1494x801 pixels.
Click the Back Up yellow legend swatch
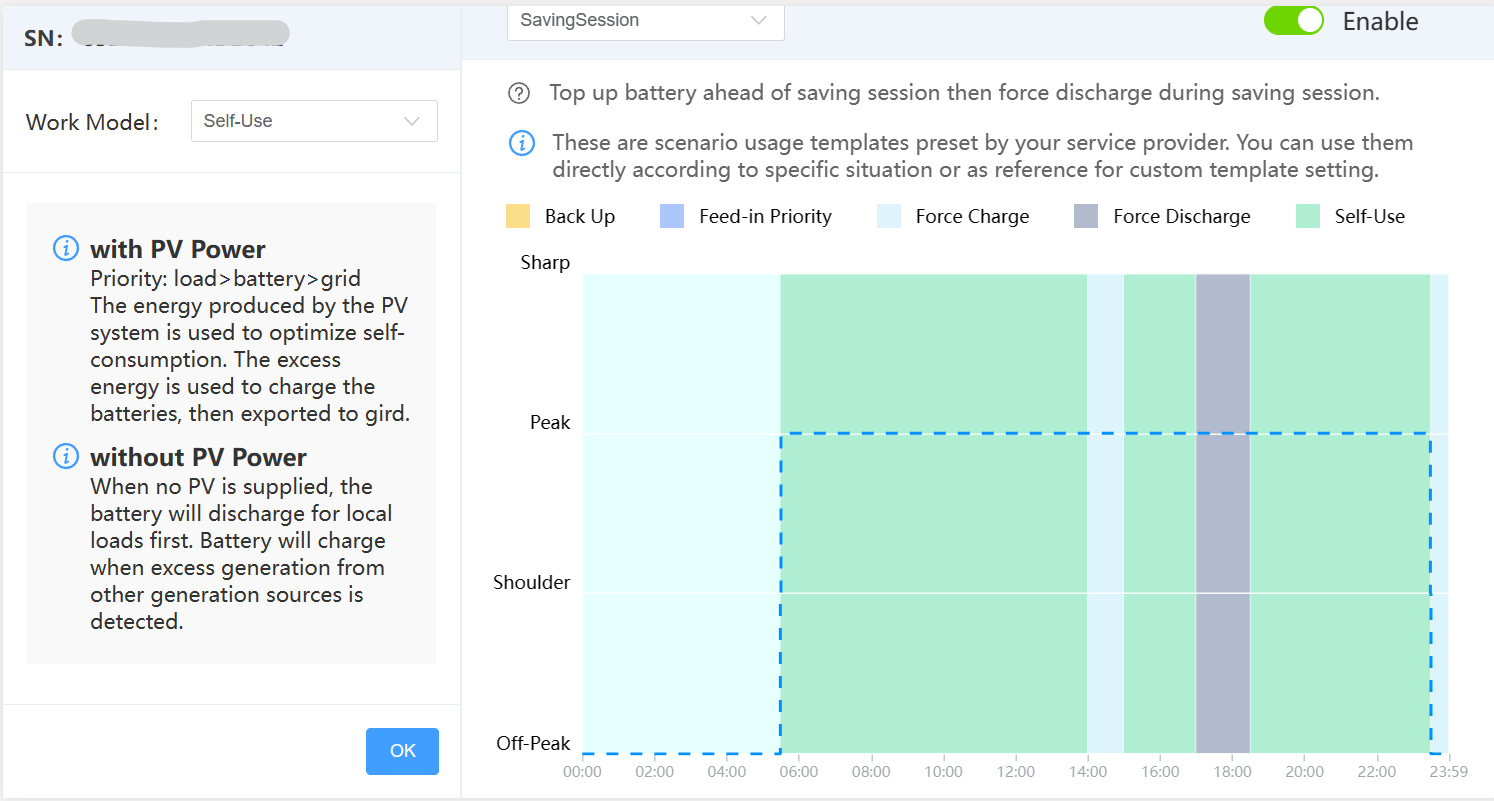point(518,216)
